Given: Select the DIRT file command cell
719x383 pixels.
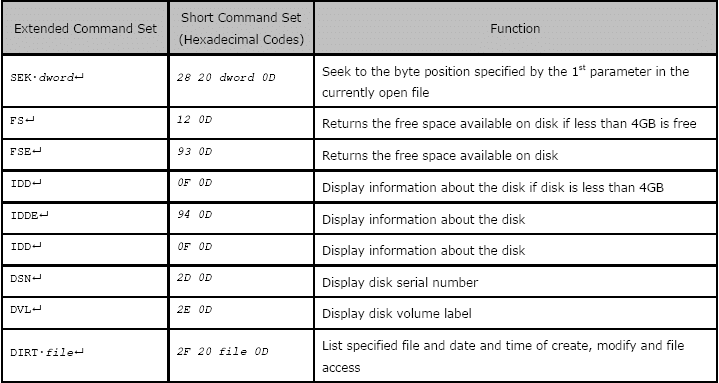Looking at the screenshot, I should pos(85,355).
